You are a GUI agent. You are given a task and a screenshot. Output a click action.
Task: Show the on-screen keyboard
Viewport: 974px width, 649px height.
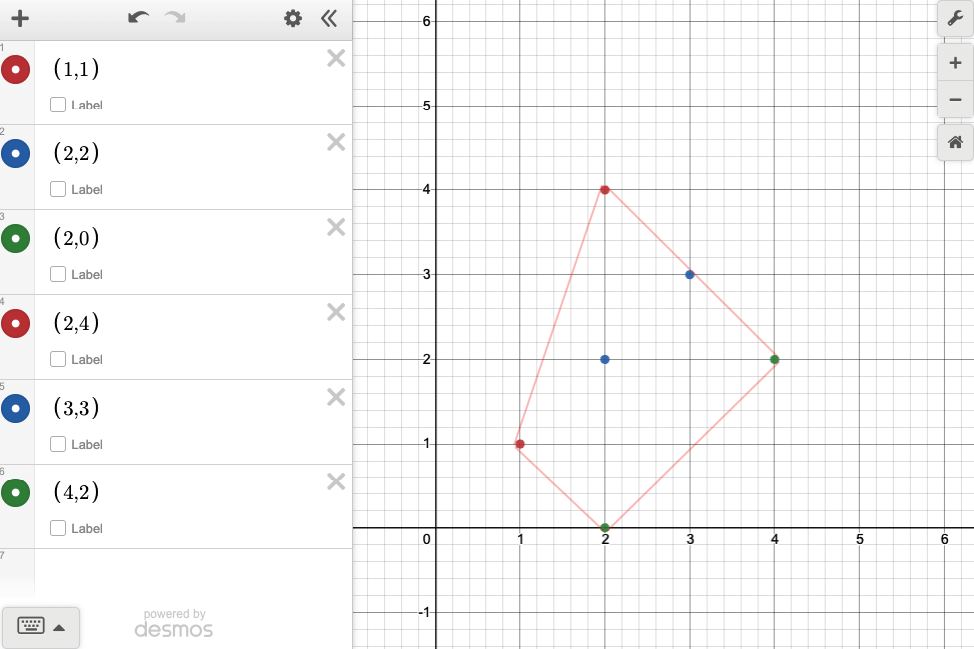point(31,627)
